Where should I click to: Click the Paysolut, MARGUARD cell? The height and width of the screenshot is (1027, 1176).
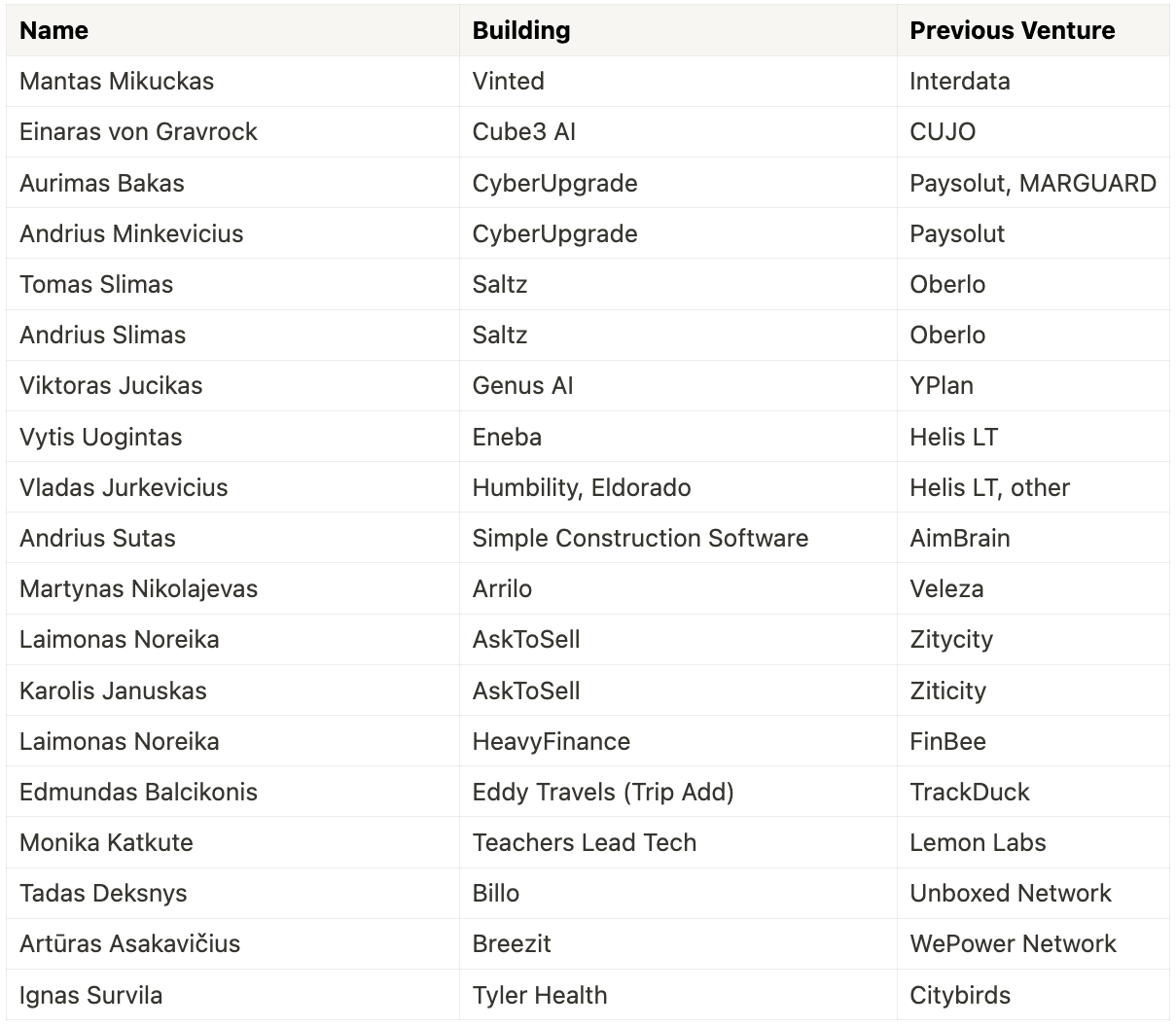tap(1033, 183)
